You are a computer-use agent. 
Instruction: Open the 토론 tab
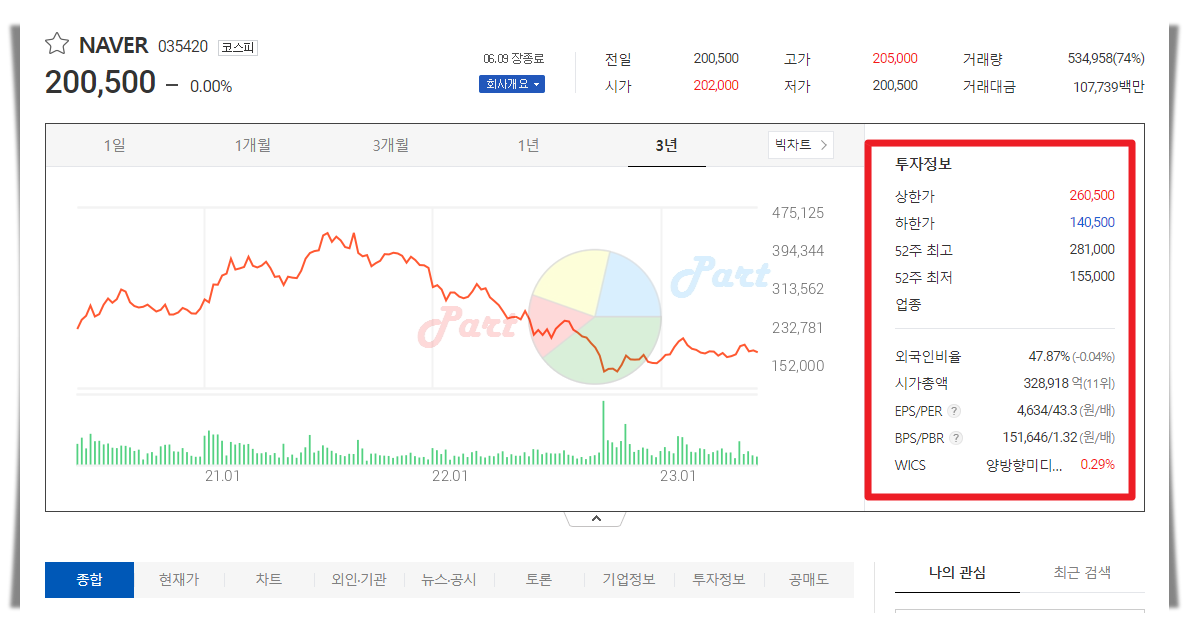[539, 580]
